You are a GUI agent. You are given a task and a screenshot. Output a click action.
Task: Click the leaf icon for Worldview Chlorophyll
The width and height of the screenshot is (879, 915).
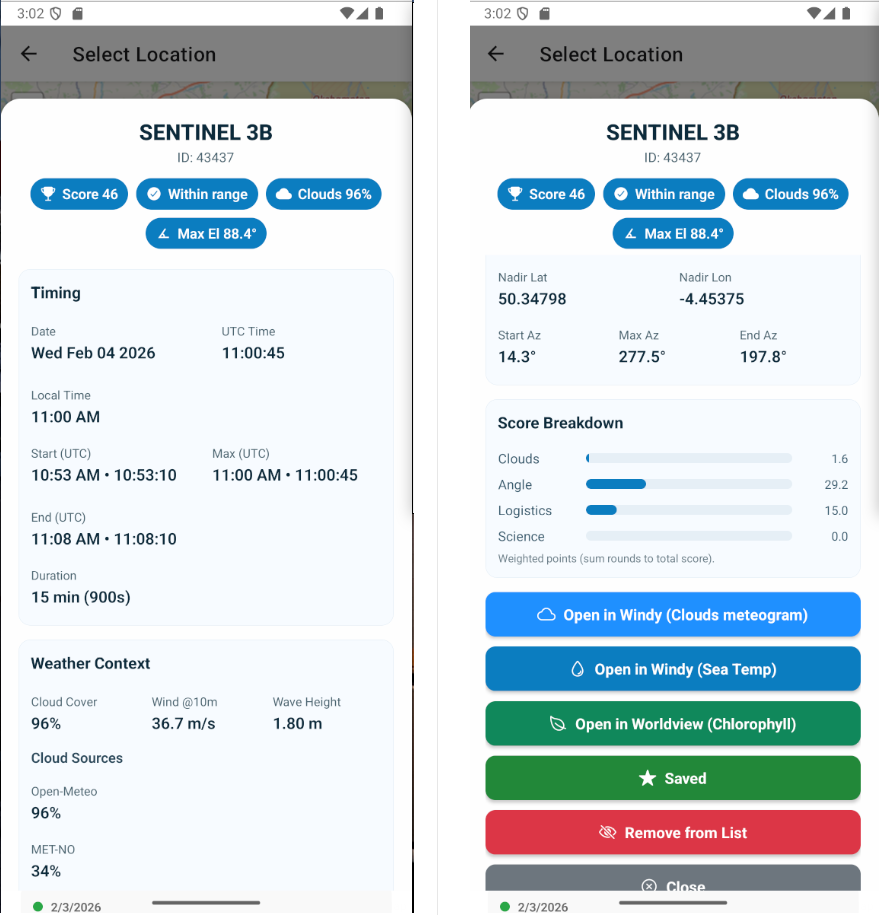(558, 724)
